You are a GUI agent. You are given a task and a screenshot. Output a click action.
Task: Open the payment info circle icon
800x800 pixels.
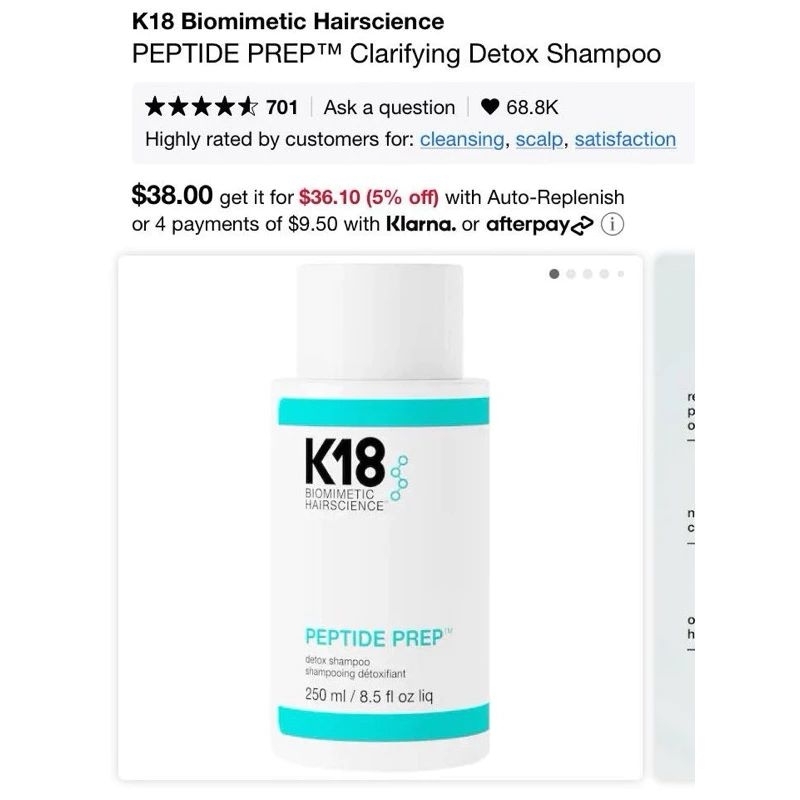612,224
